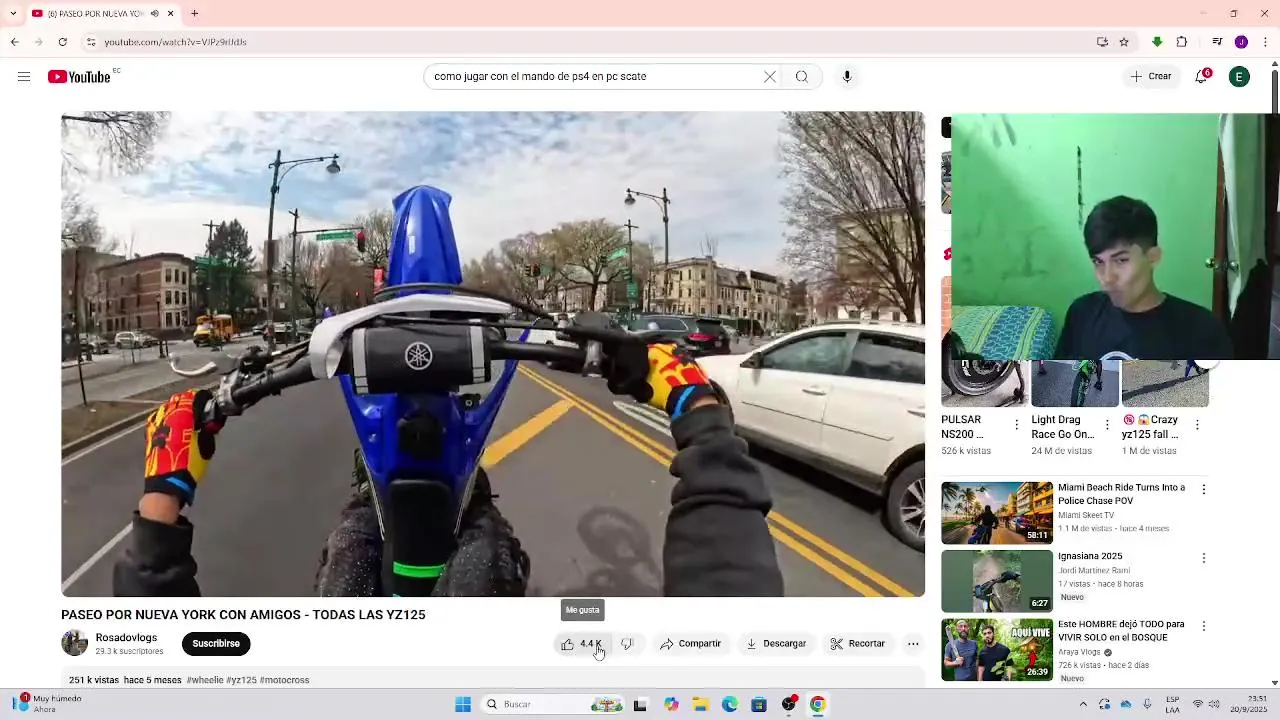Viewport: 1280px width, 720px height.
Task: Open Ignasiana 2025 video thumbnail
Action: point(997,581)
